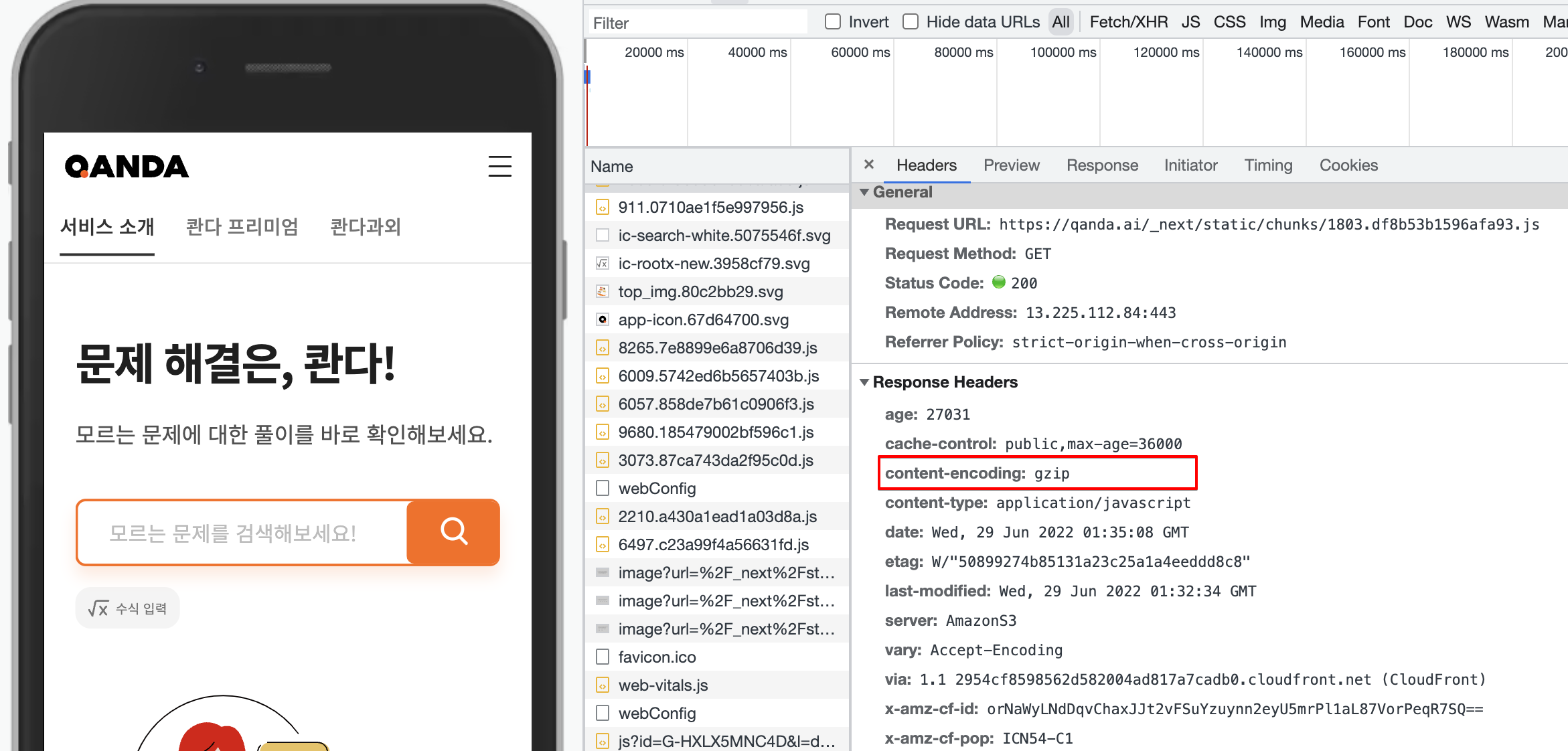Click the top_img.80c2bb29.svg file icon

tap(603, 292)
